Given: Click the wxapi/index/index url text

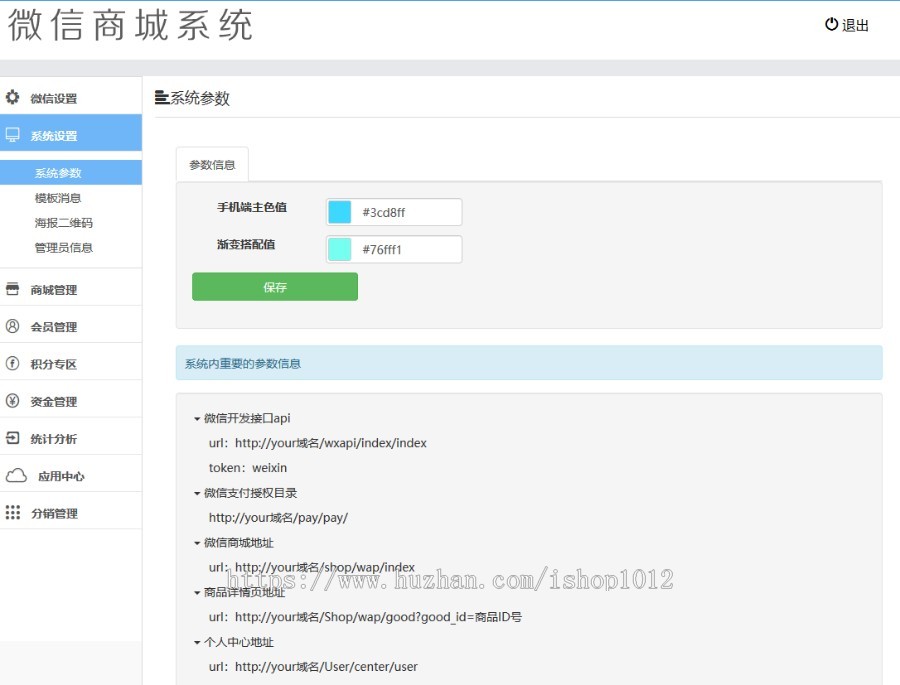Looking at the screenshot, I should [317, 443].
